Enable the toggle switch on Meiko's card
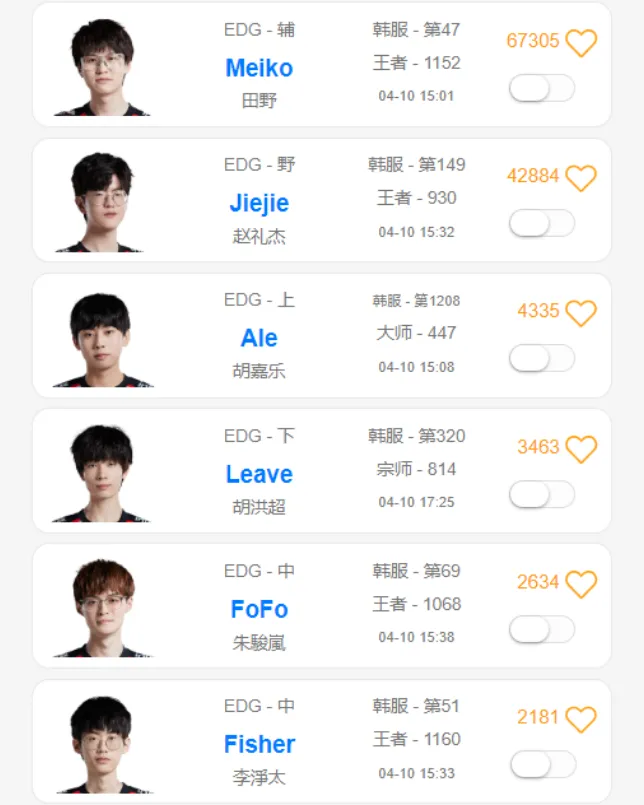 pyautogui.click(x=541, y=88)
